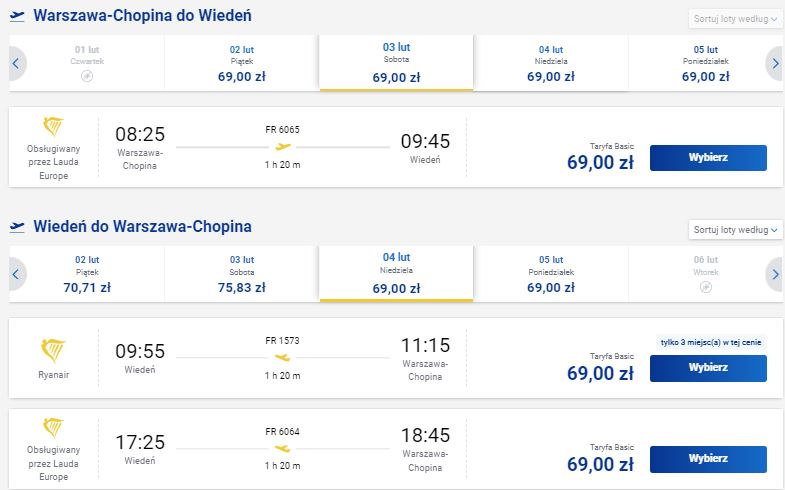The image size is (785, 490).
Task: Click the tylko 3 miejsc(a) w tej cenie notice
Action: click(711, 342)
